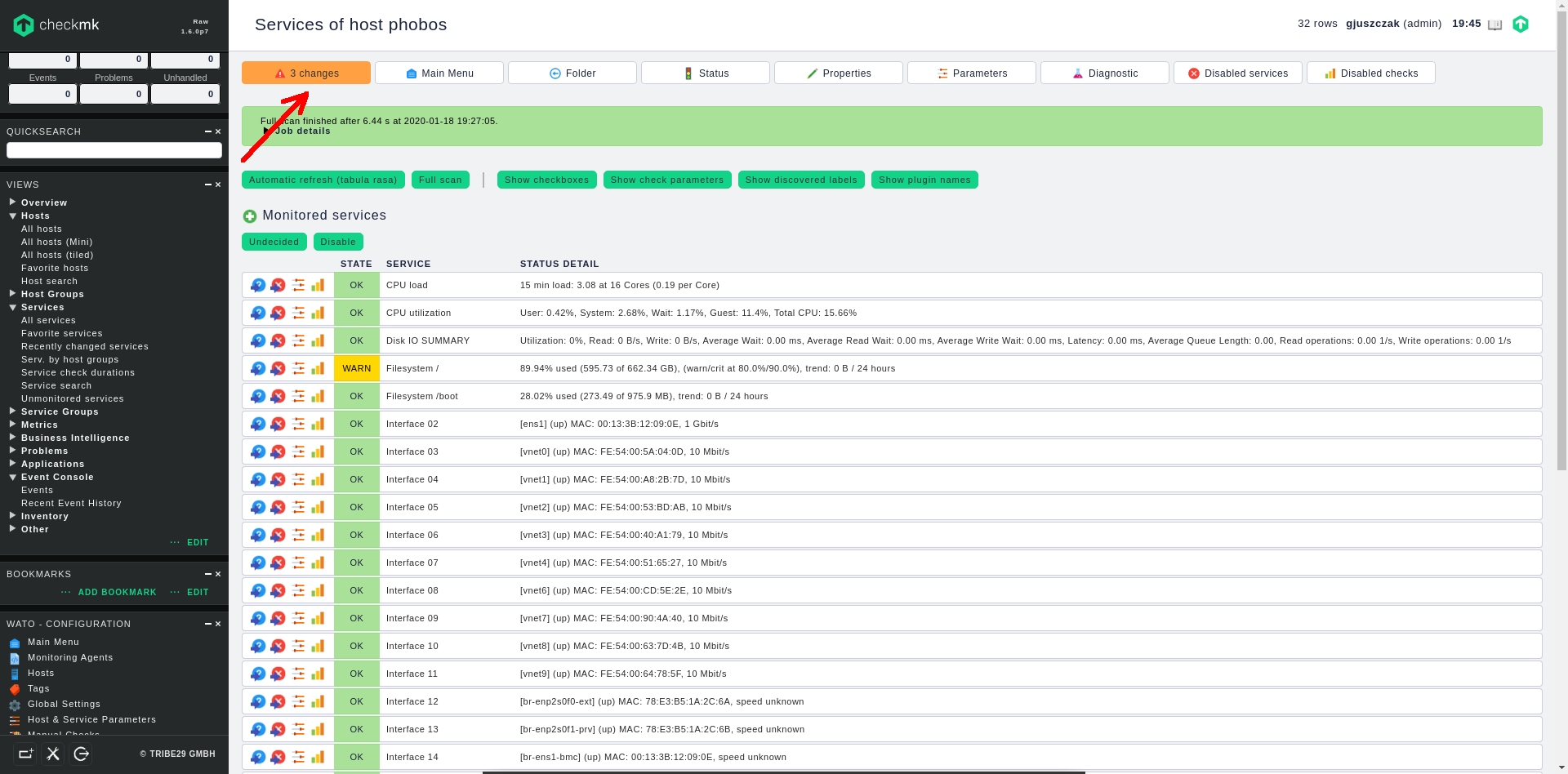Click bar-chart icon in Disk IO SUMMARY row

(318, 340)
